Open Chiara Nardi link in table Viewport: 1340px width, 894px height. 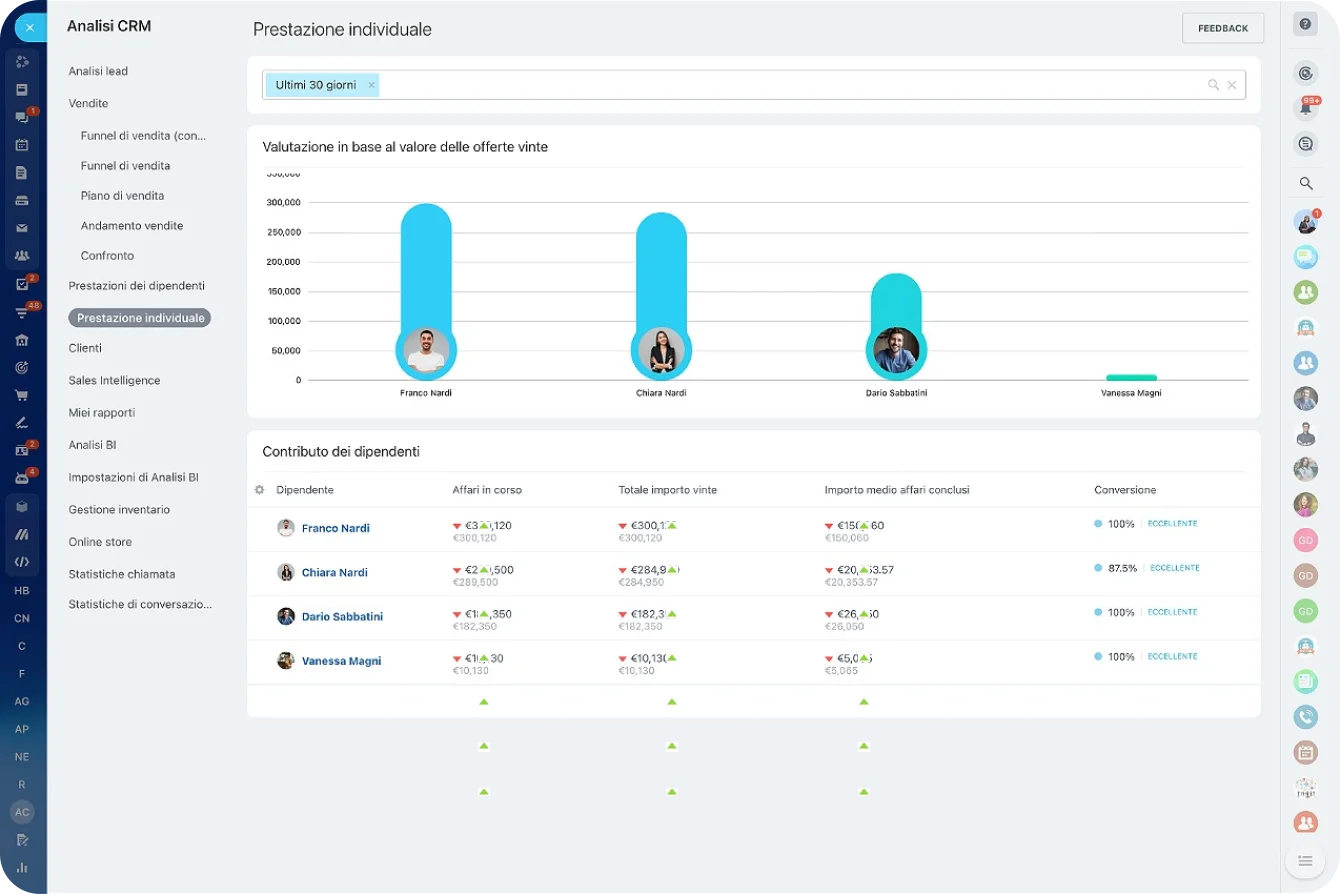point(334,572)
